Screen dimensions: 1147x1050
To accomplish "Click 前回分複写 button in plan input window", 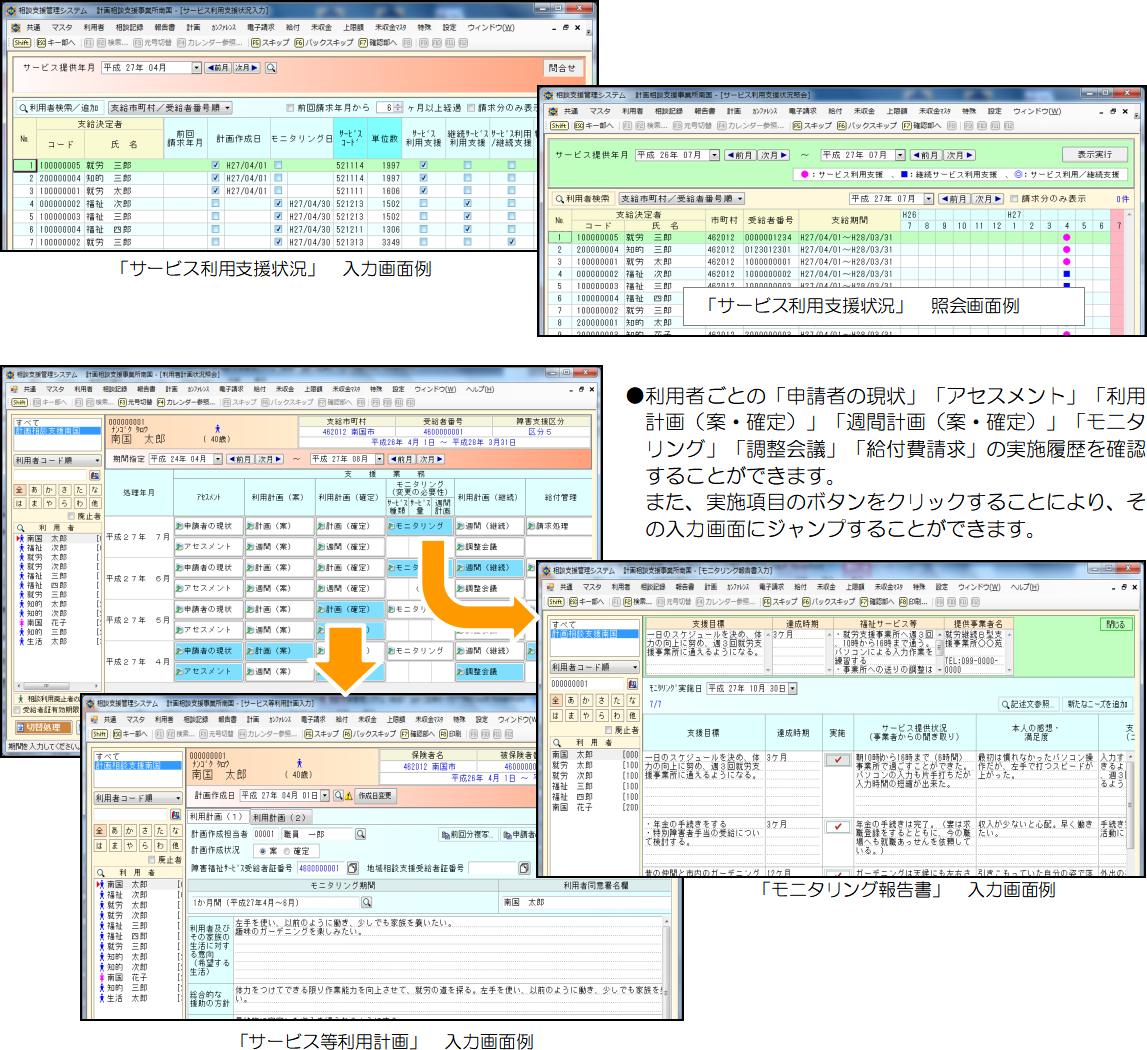I will [x=468, y=834].
